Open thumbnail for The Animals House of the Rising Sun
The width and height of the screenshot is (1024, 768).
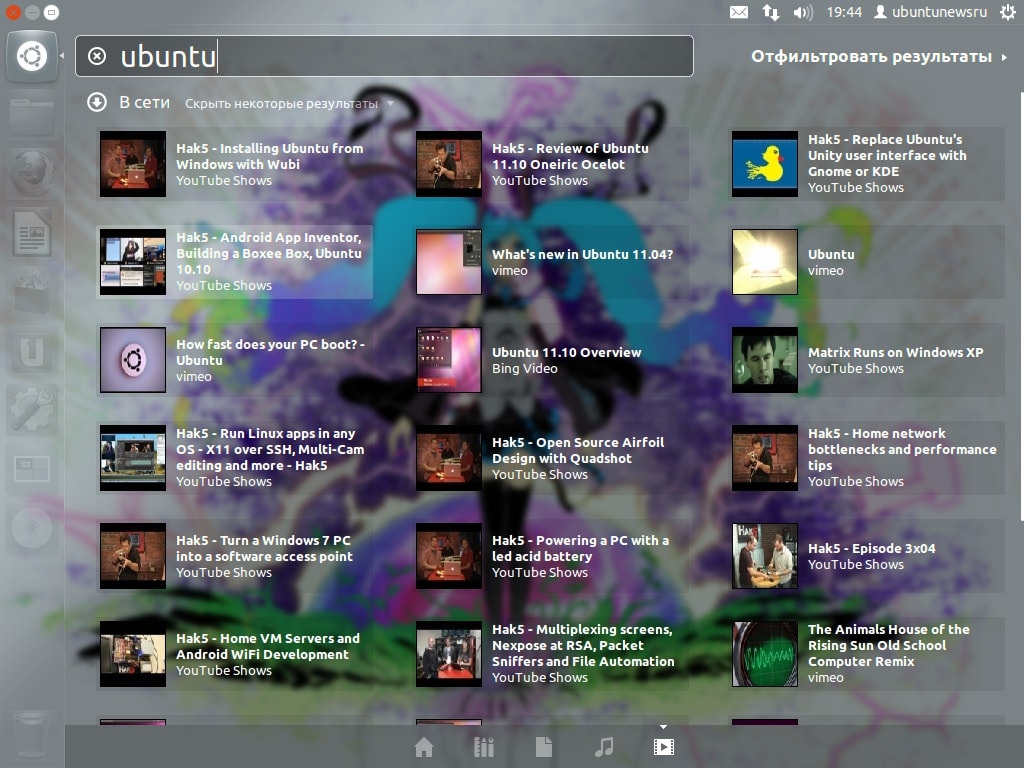tap(765, 654)
